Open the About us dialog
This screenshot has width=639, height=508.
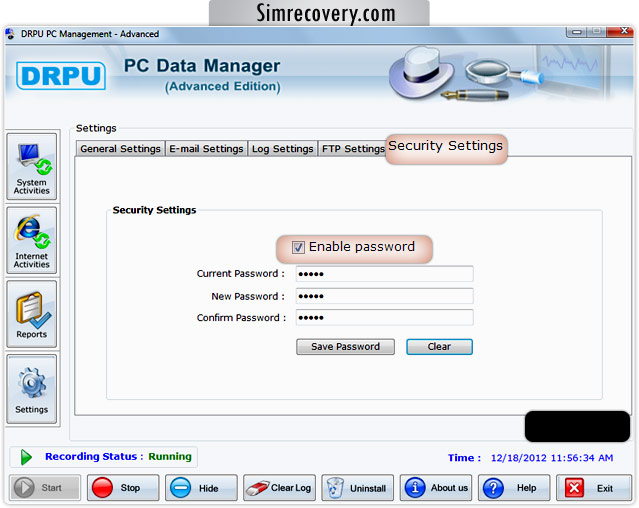436,488
